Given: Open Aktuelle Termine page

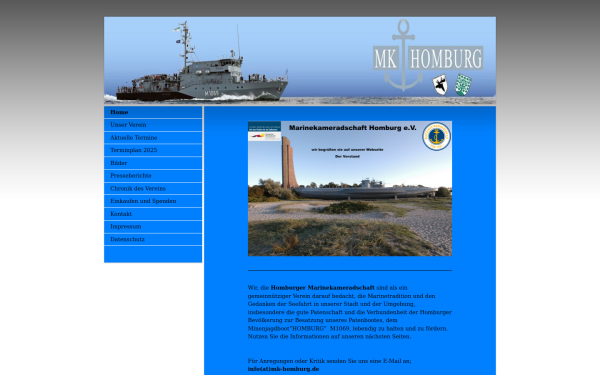Looking at the screenshot, I should pos(153,138).
